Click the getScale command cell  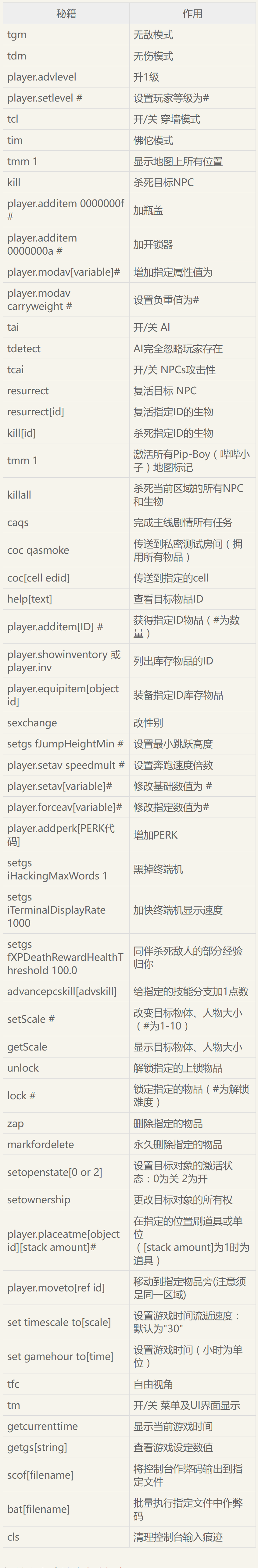pos(66,1047)
